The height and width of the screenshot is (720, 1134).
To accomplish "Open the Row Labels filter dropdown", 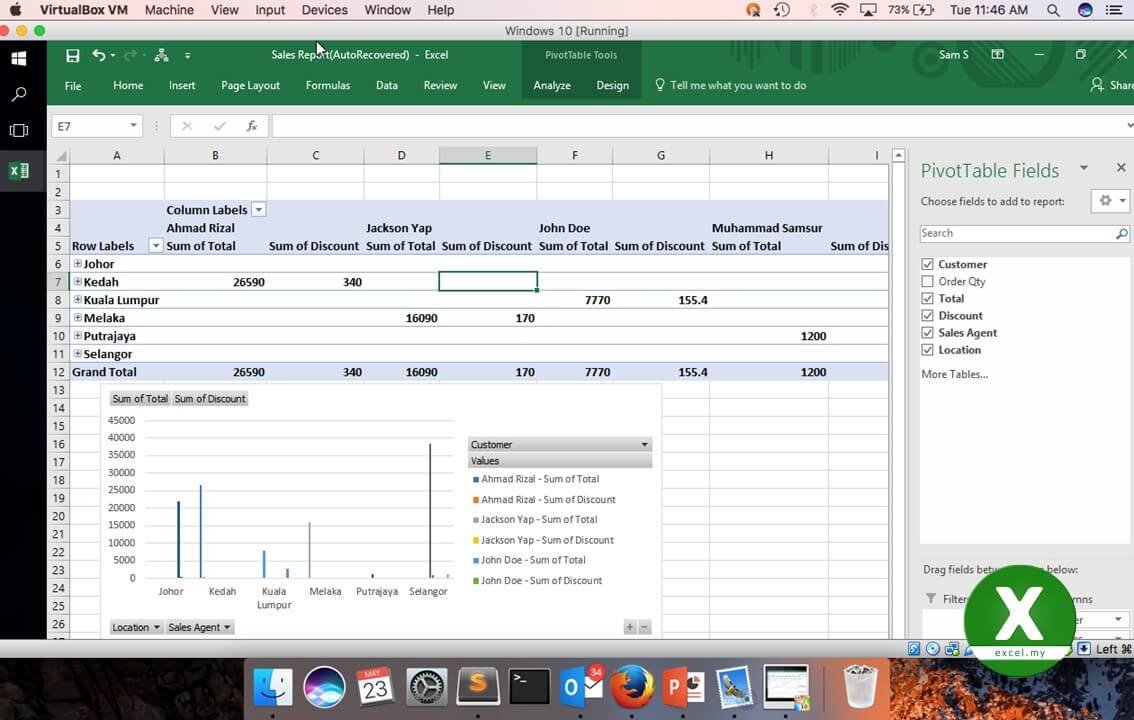I will (x=156, y=246).
